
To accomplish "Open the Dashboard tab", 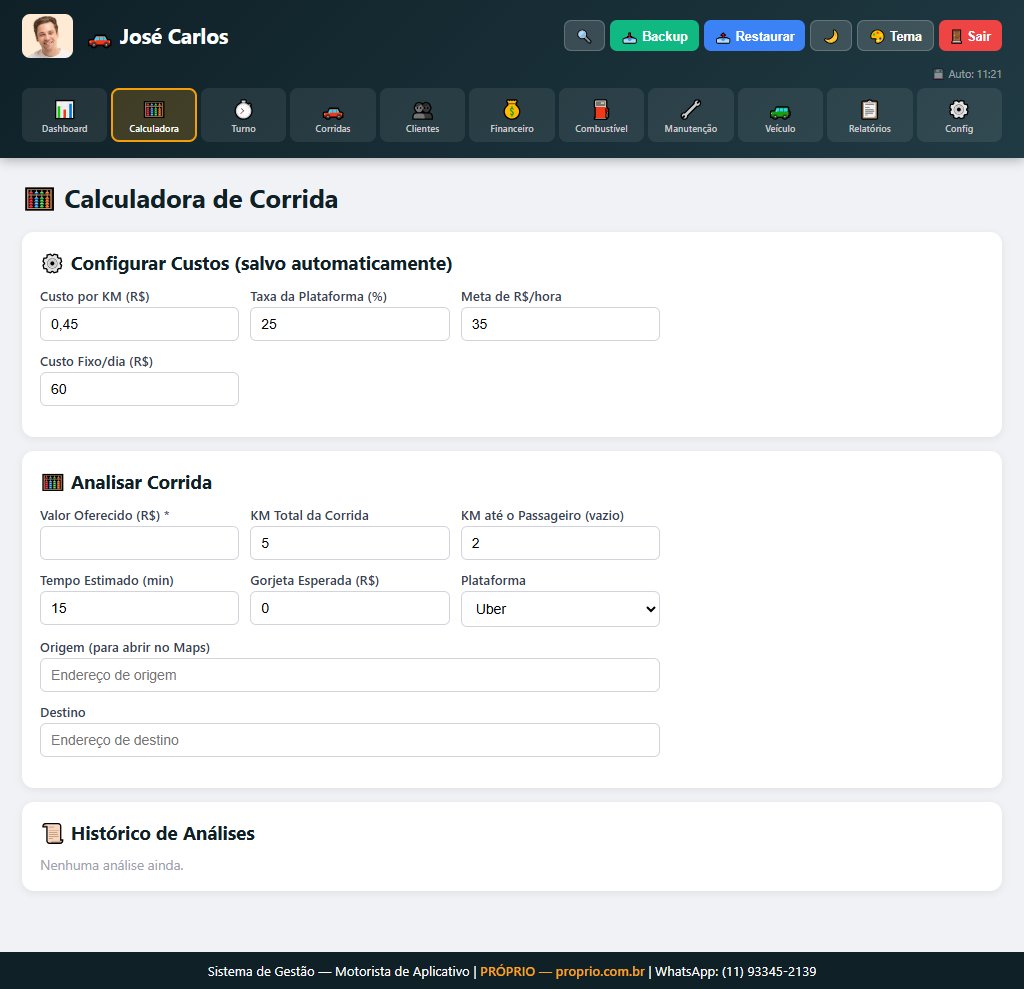I will coord(65,115).
